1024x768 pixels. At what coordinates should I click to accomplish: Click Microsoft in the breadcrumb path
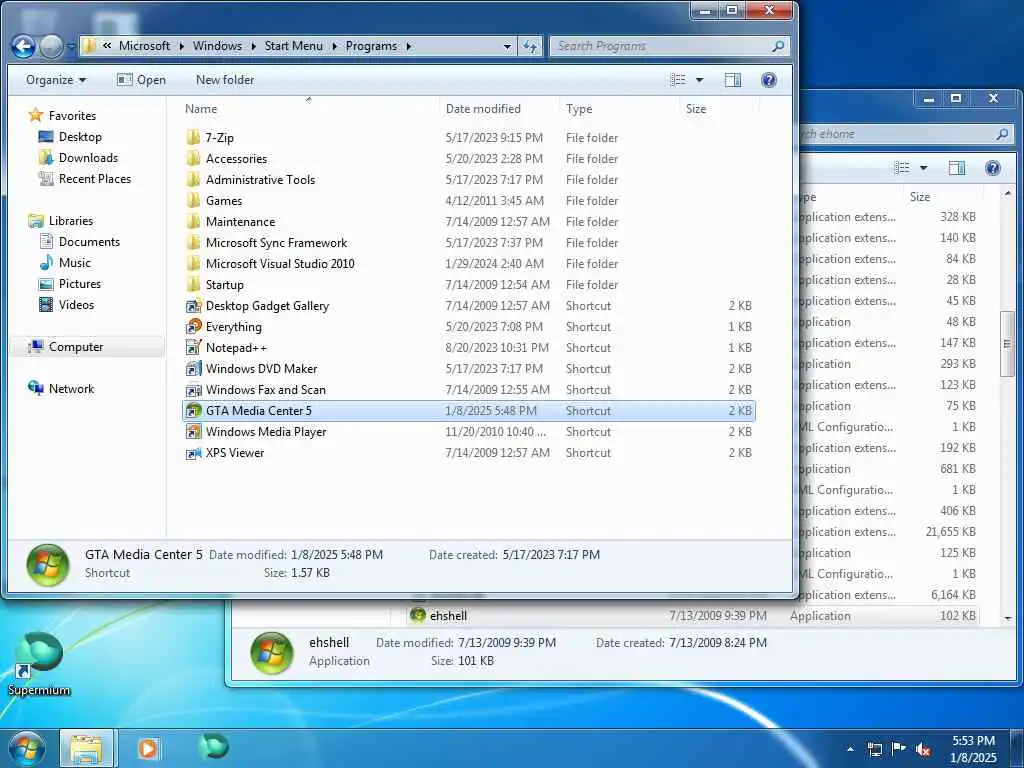[x=144, y=46]
